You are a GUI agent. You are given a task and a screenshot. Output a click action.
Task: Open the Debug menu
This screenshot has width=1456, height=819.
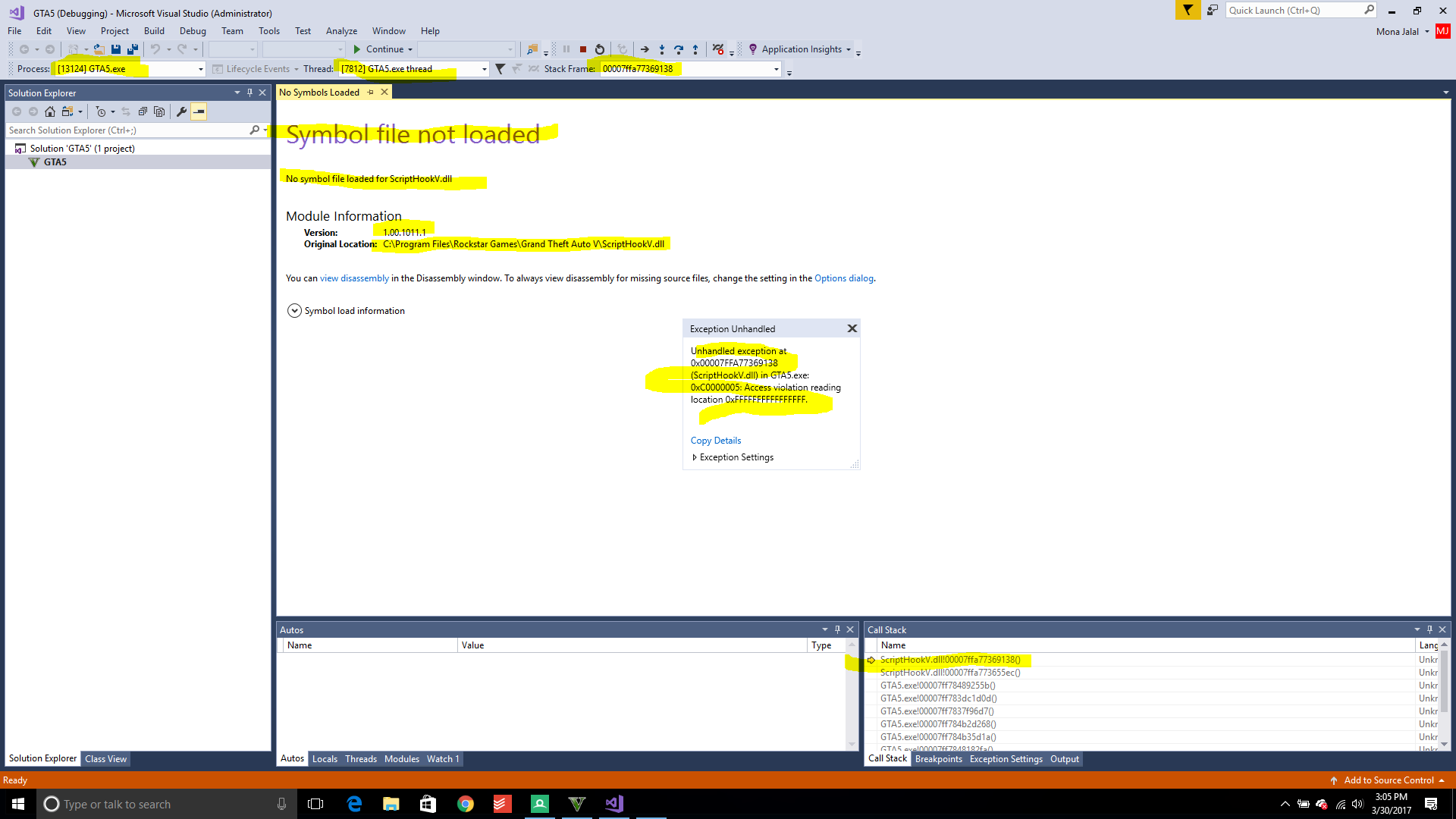click(x=193, y=31)
